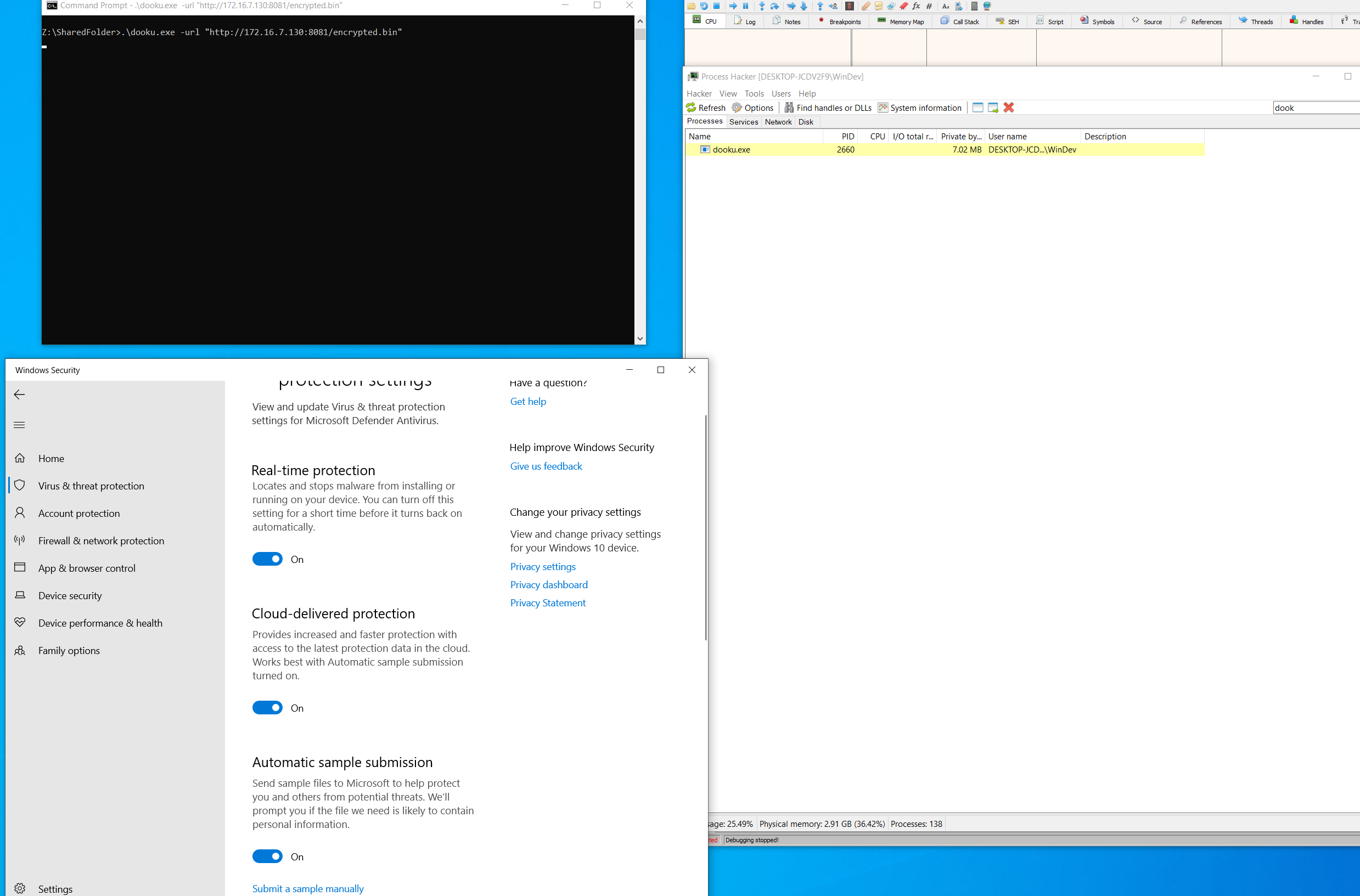Click the process search field containing dook
Viewport: 1360px width, 896px height.
pyautogui.click(x=1314, y=108)
